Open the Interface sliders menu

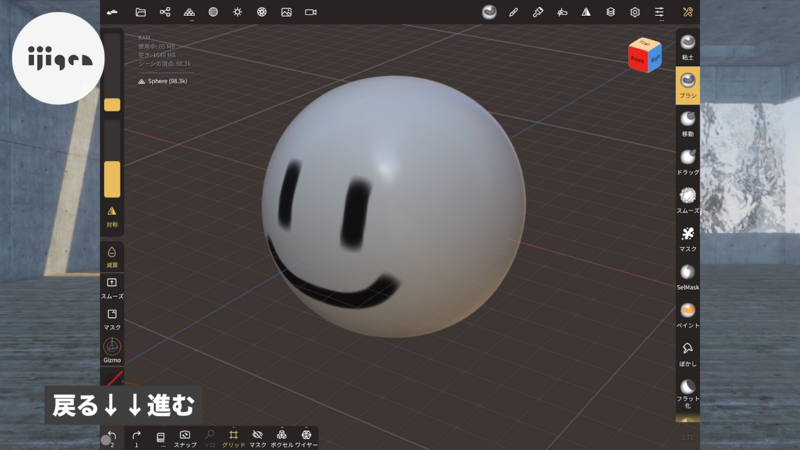point(659,12)
